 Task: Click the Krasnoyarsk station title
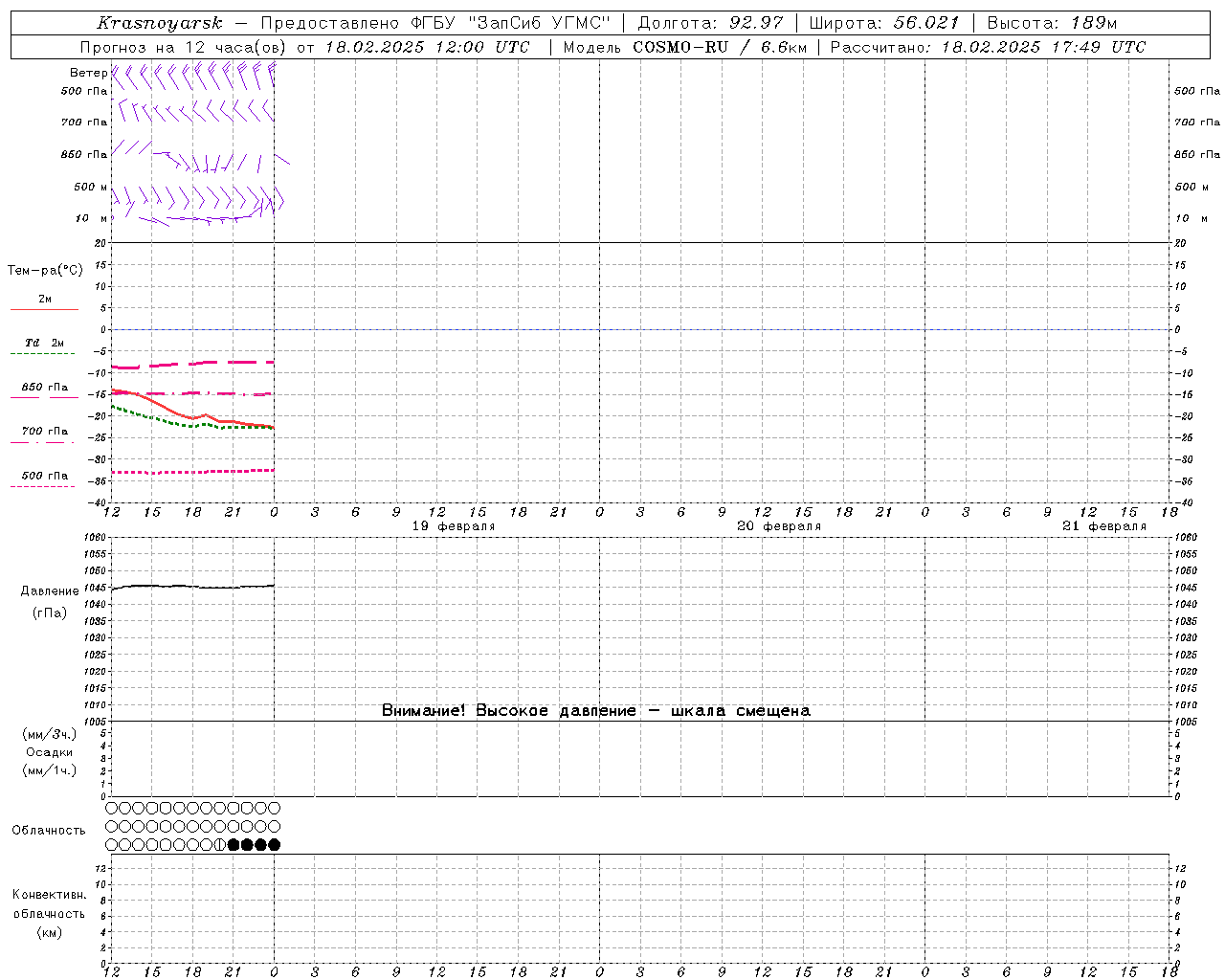click(160, 23)
